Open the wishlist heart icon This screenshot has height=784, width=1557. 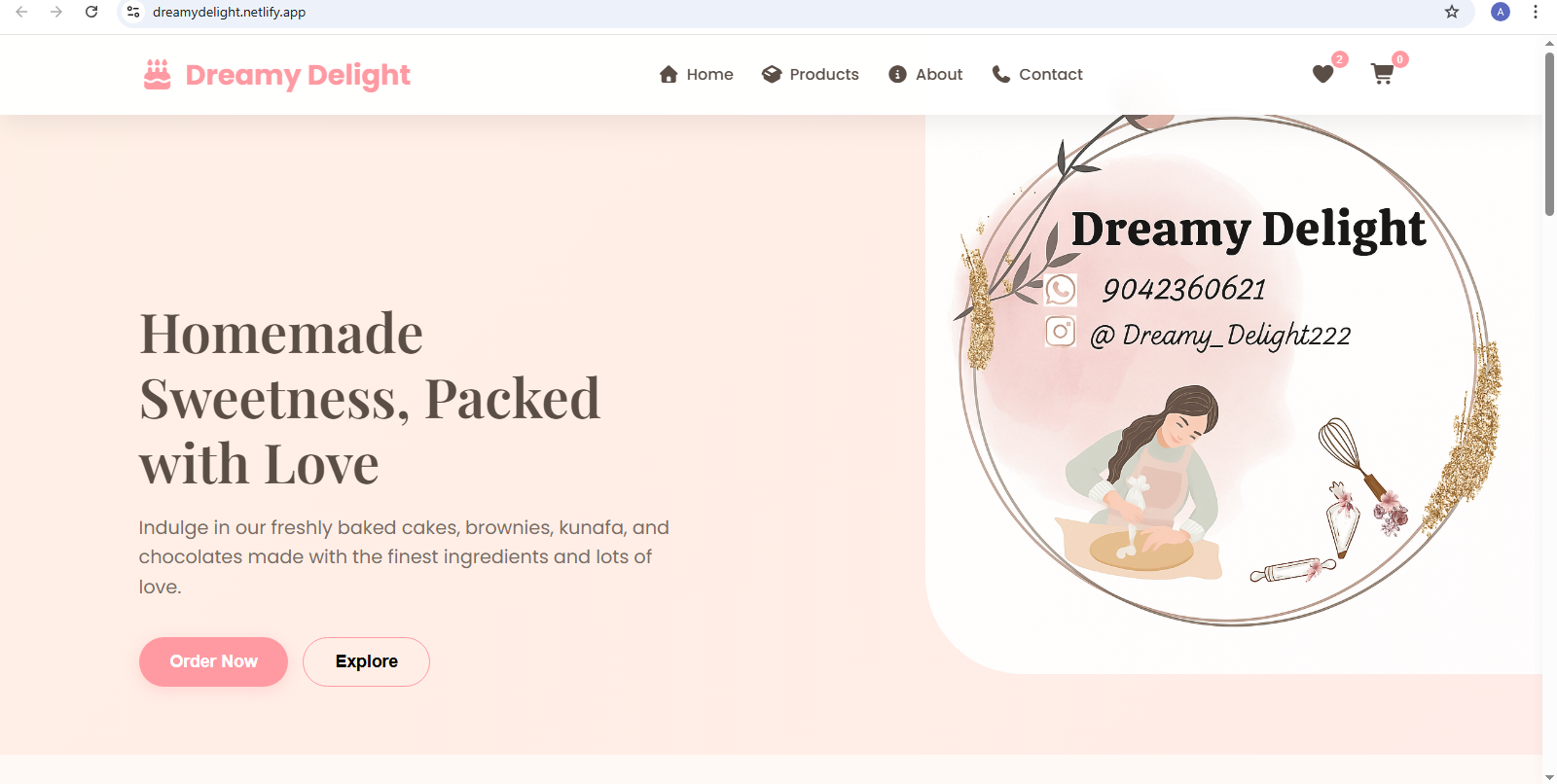(1322, 74)
